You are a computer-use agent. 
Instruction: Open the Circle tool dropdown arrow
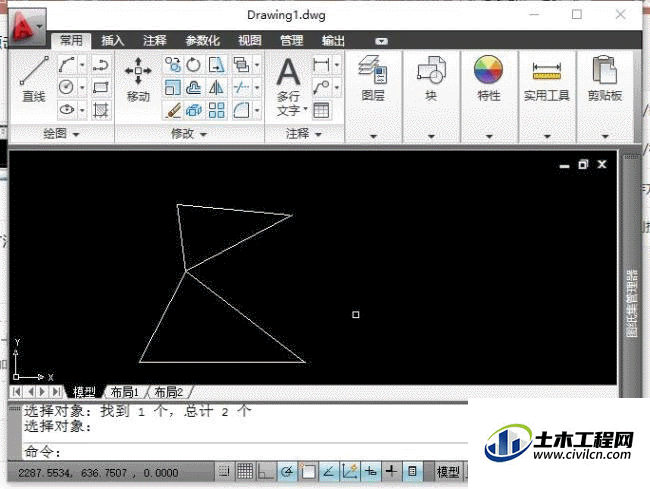[82, 87]
